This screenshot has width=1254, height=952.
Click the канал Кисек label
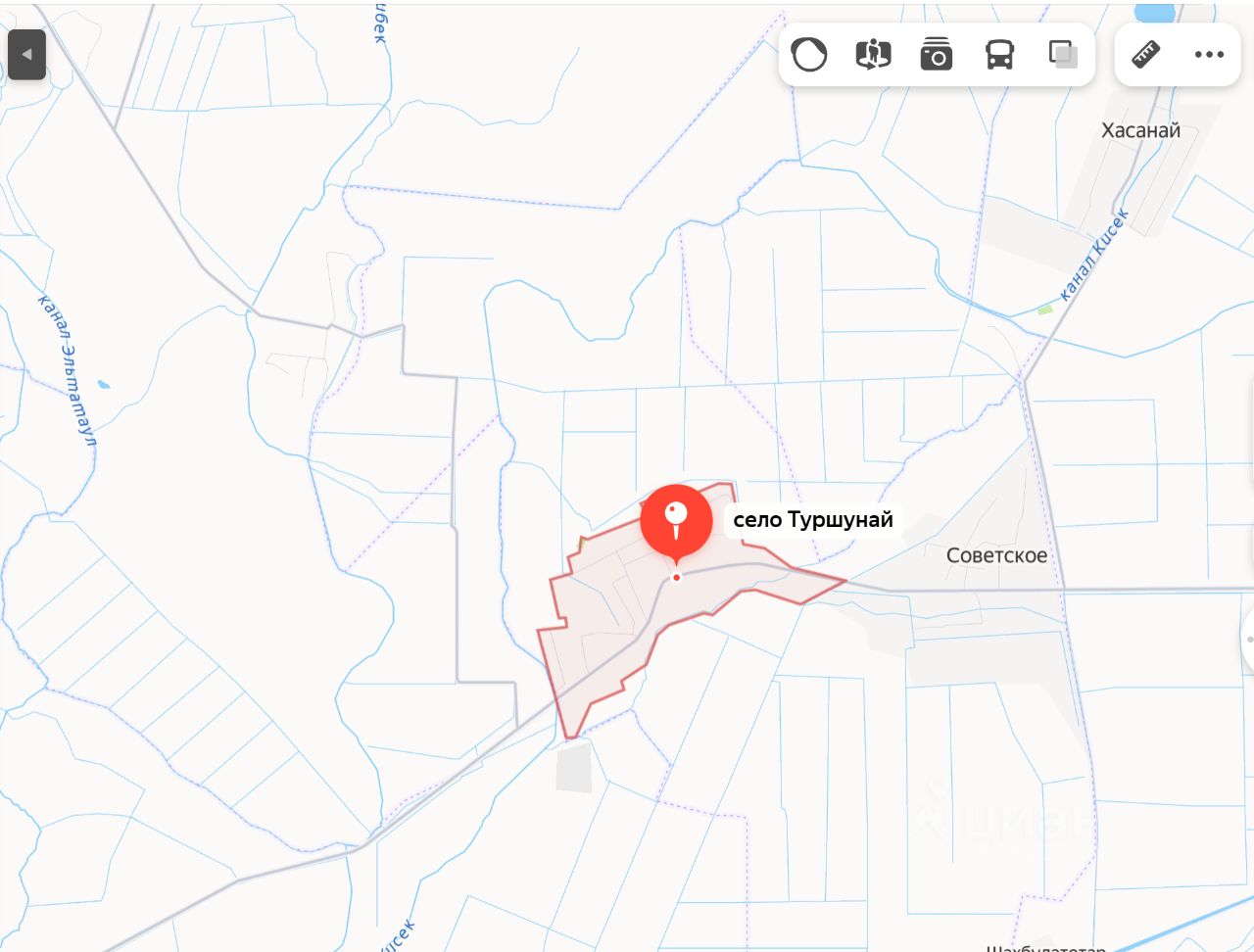coord(1095,255)
